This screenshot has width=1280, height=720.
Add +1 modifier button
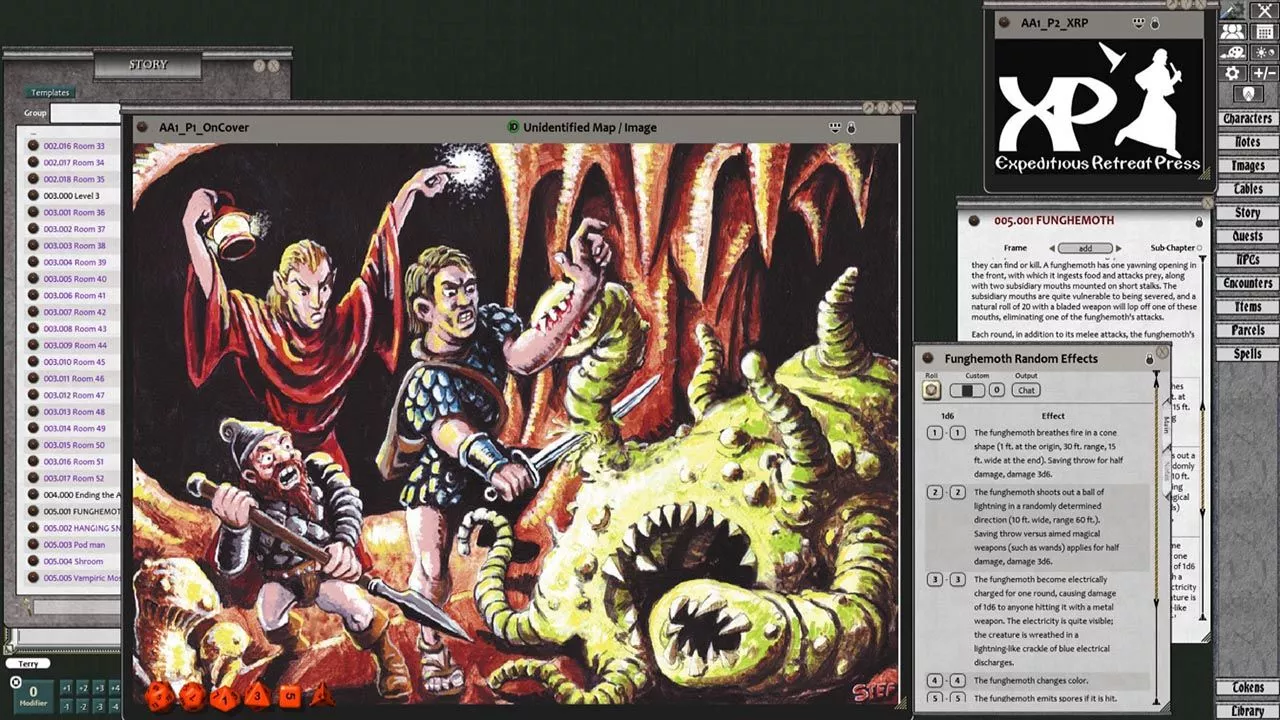point(66,688)
